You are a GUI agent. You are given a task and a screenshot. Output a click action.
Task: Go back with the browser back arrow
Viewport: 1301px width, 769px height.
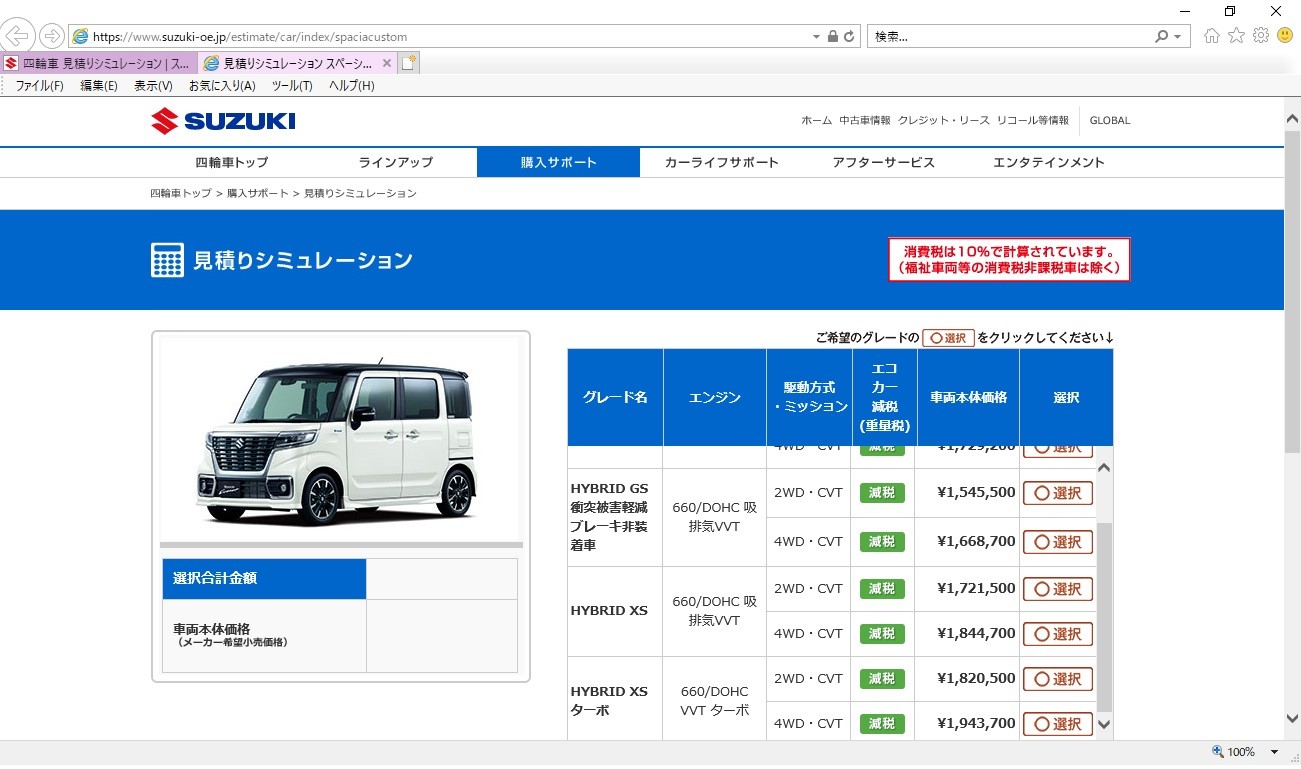pyautogui.click(x=17, y=36)
